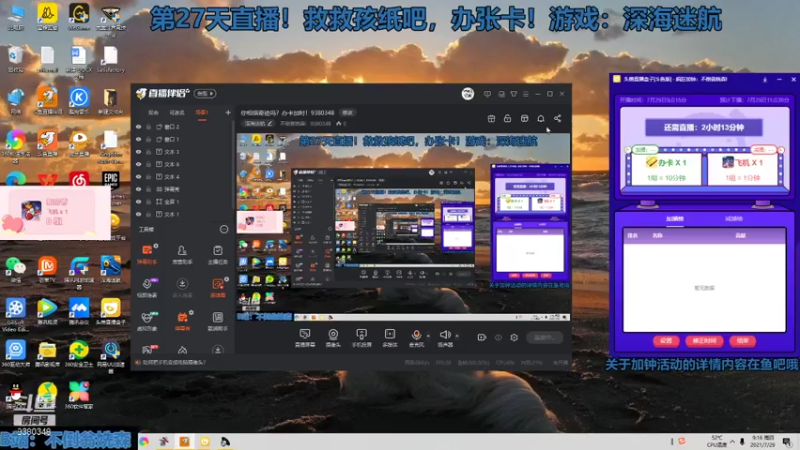Switch to the second scene tab

click(x=177, y=113)
